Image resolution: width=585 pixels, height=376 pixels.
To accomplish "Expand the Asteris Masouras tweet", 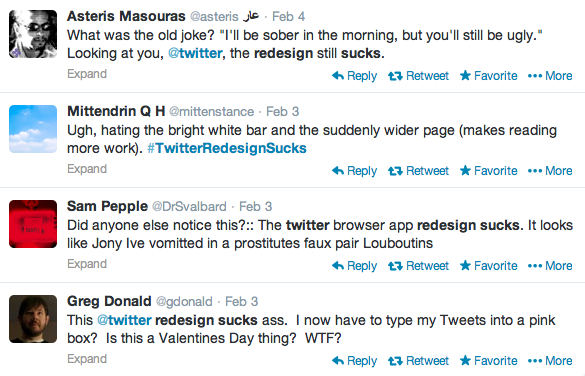I will [87, 74].
